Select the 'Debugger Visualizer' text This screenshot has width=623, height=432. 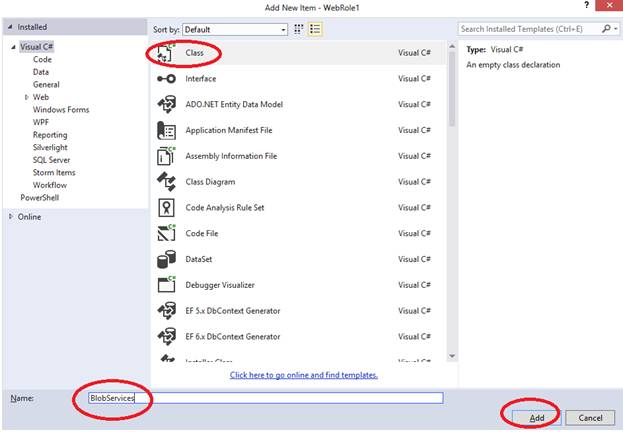(x=220, y=285)
